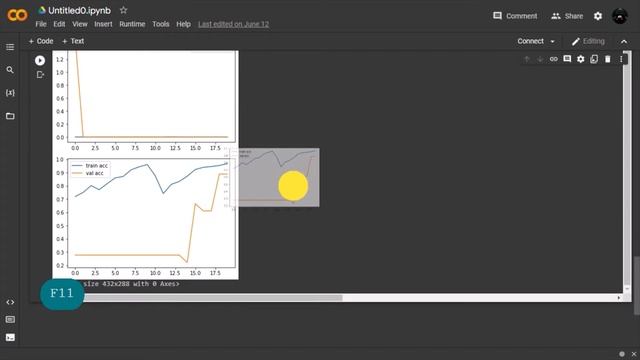Open the Insert menu

(103, 24)
